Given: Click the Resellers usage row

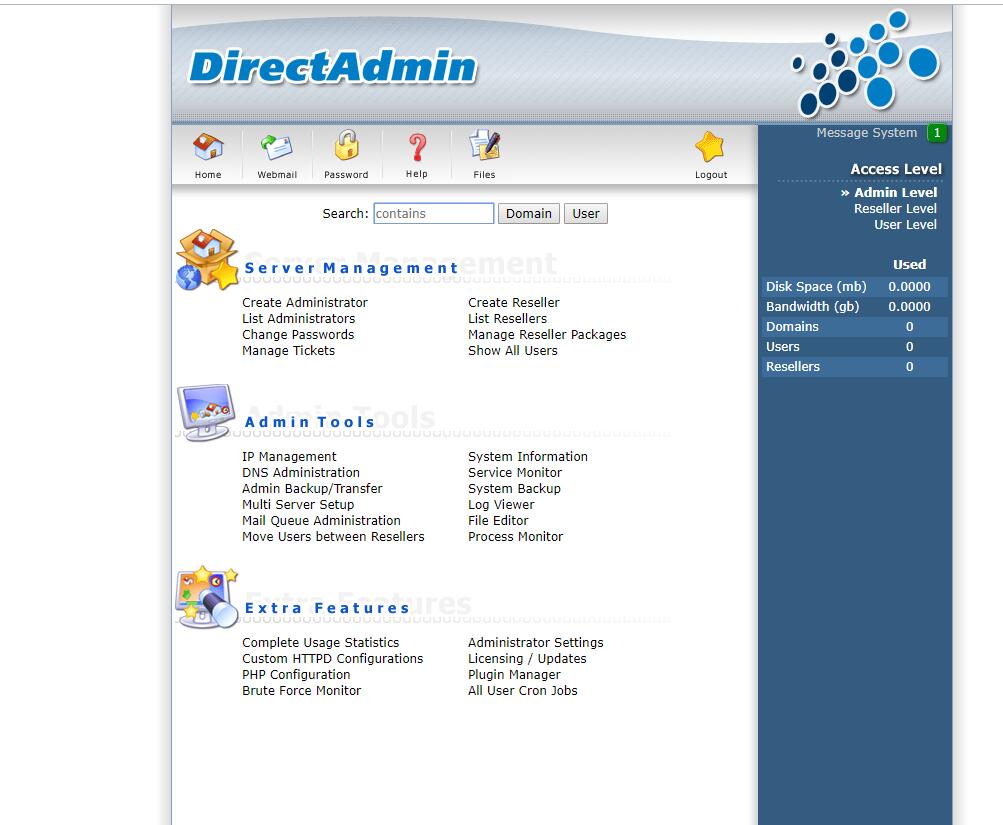Looking at the screenshot, I should point(855,366).
